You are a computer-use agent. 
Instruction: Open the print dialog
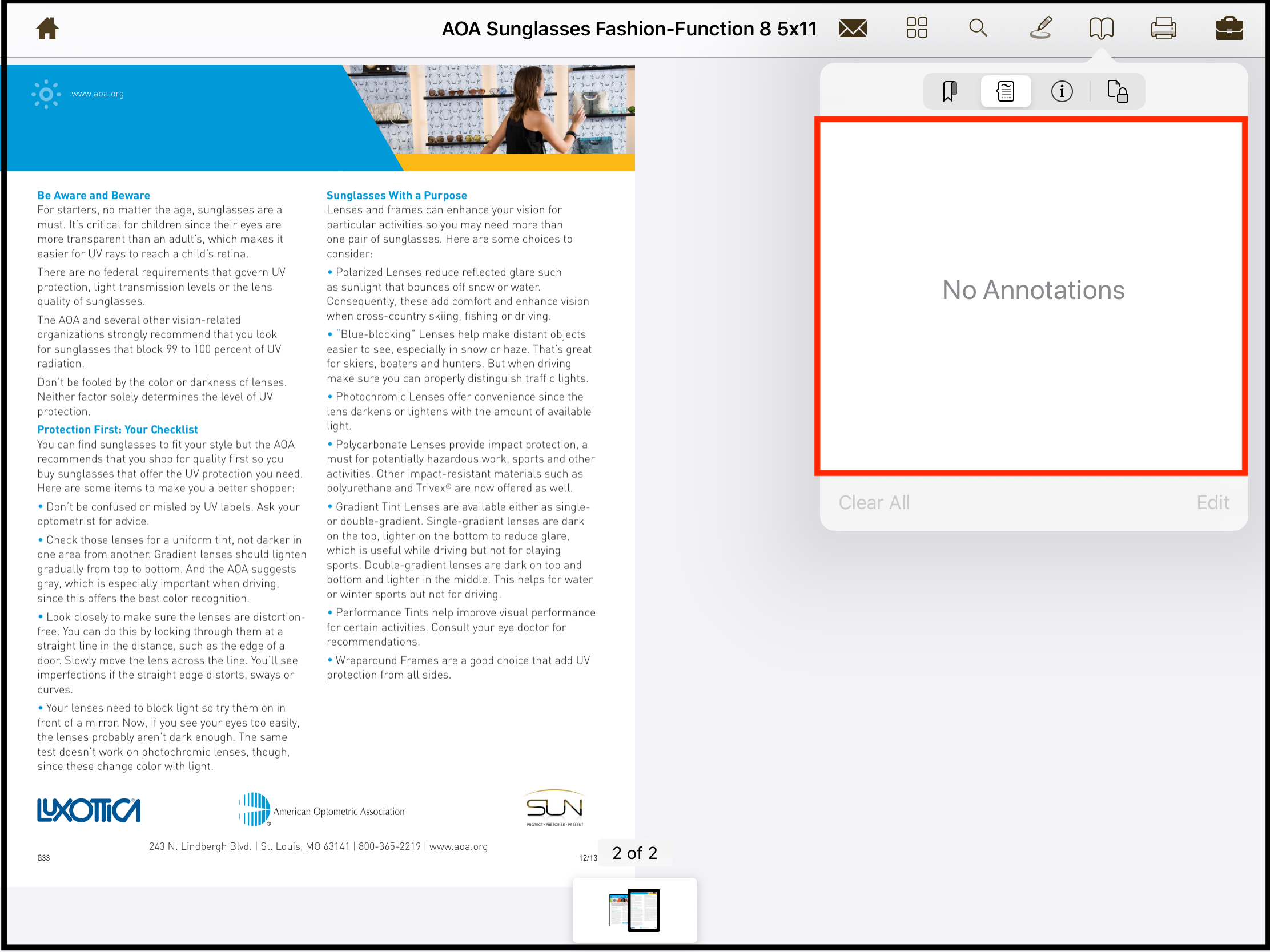click(x=1165, y=28)
